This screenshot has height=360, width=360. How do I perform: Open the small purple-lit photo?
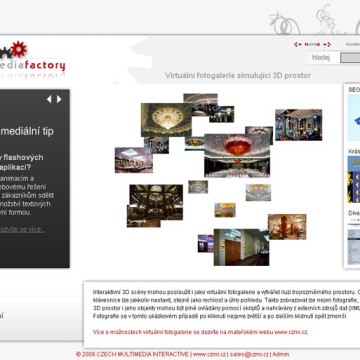[x=206, y=243]
